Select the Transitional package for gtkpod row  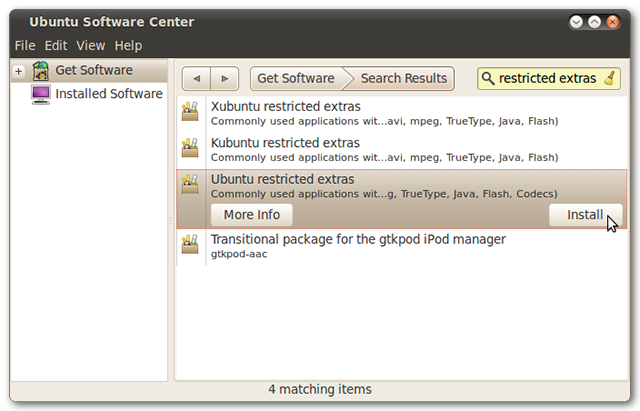402,246
